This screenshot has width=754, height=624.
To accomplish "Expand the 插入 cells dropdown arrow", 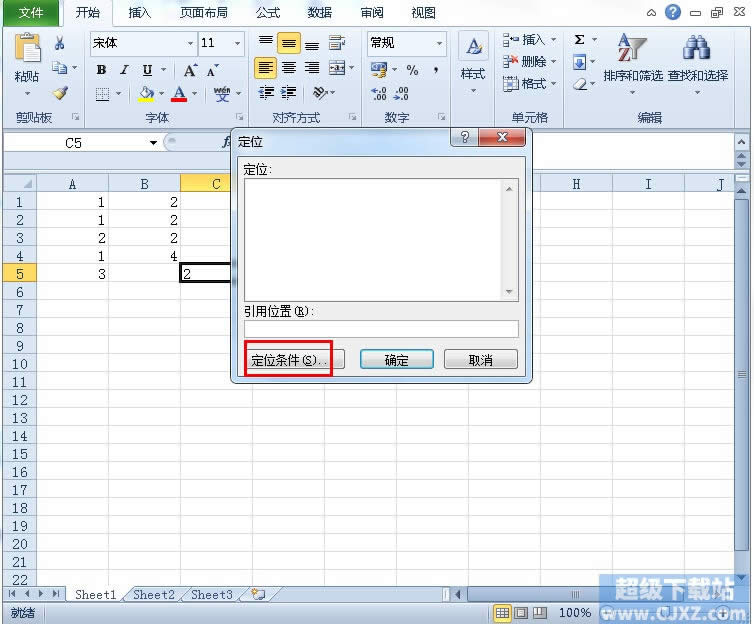I will [553, 39].
